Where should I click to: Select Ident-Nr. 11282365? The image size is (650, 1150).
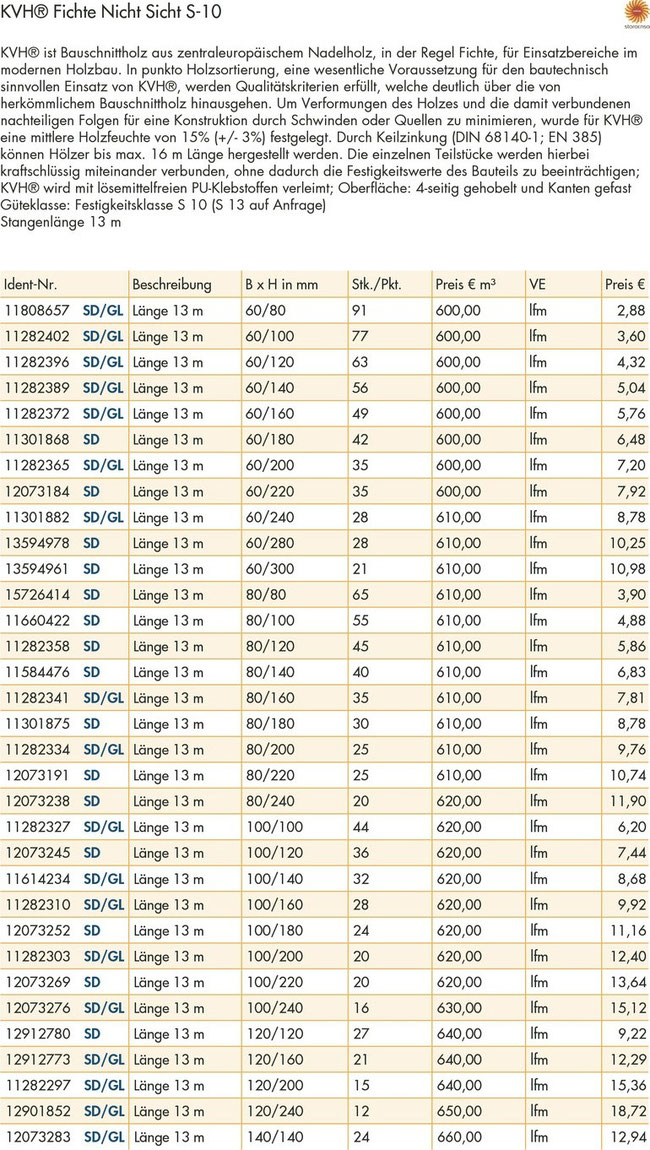click(37, 466)
